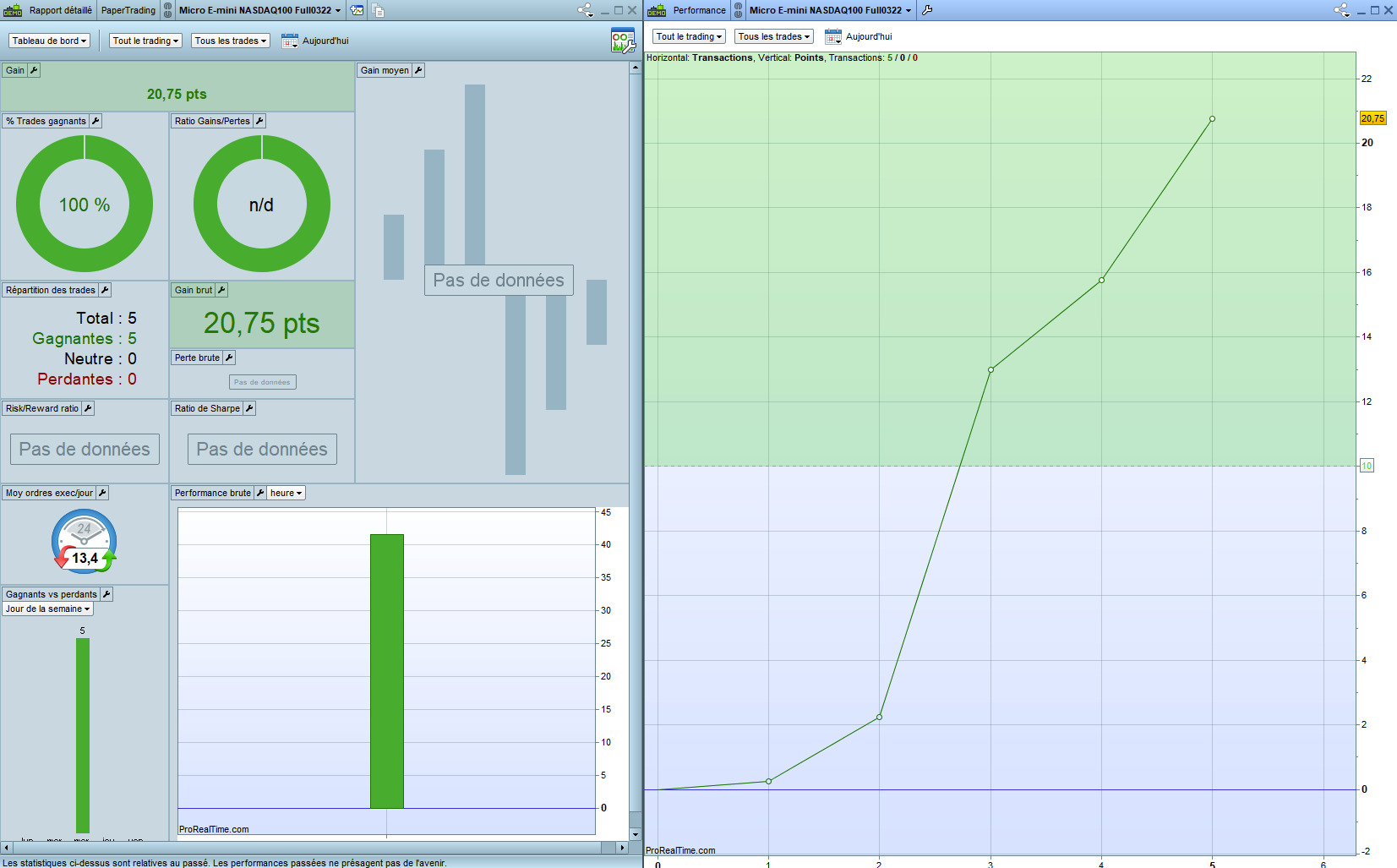
Task: Click link chain icon in Performance window
Action: click(738, 10)
